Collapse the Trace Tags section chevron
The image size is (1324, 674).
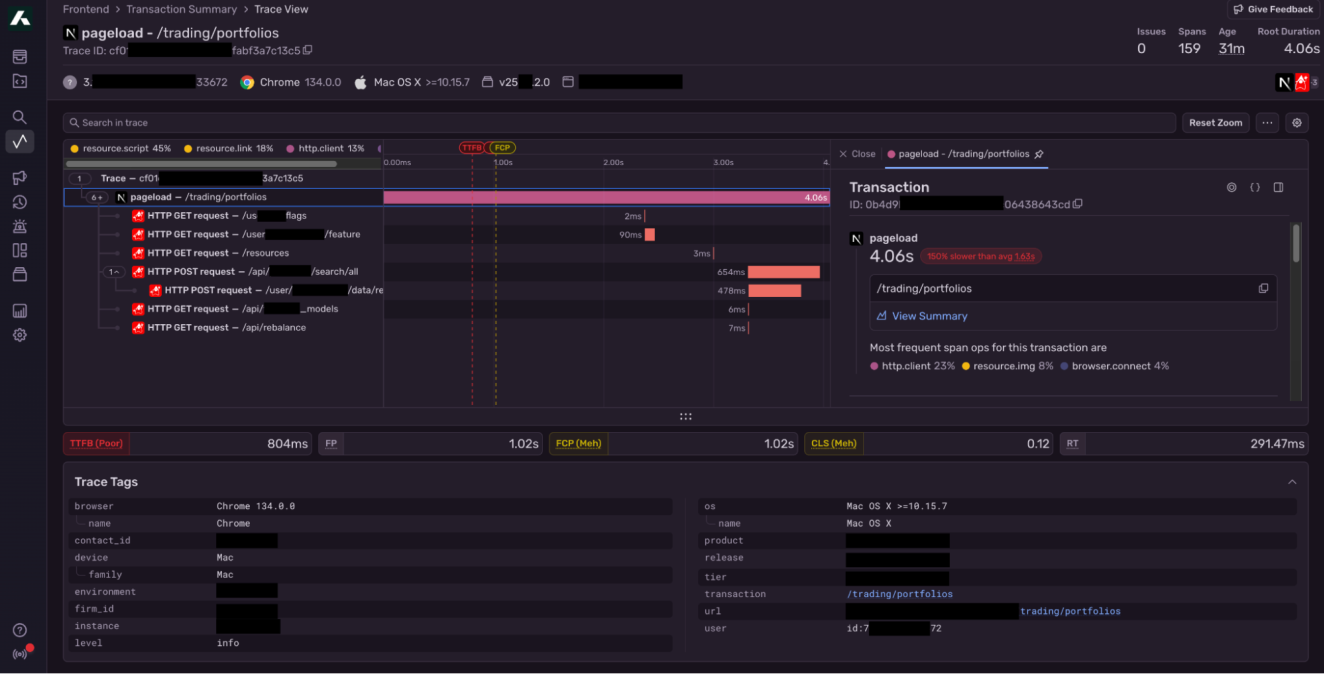pyautogui.click(x=1291, y=482)
